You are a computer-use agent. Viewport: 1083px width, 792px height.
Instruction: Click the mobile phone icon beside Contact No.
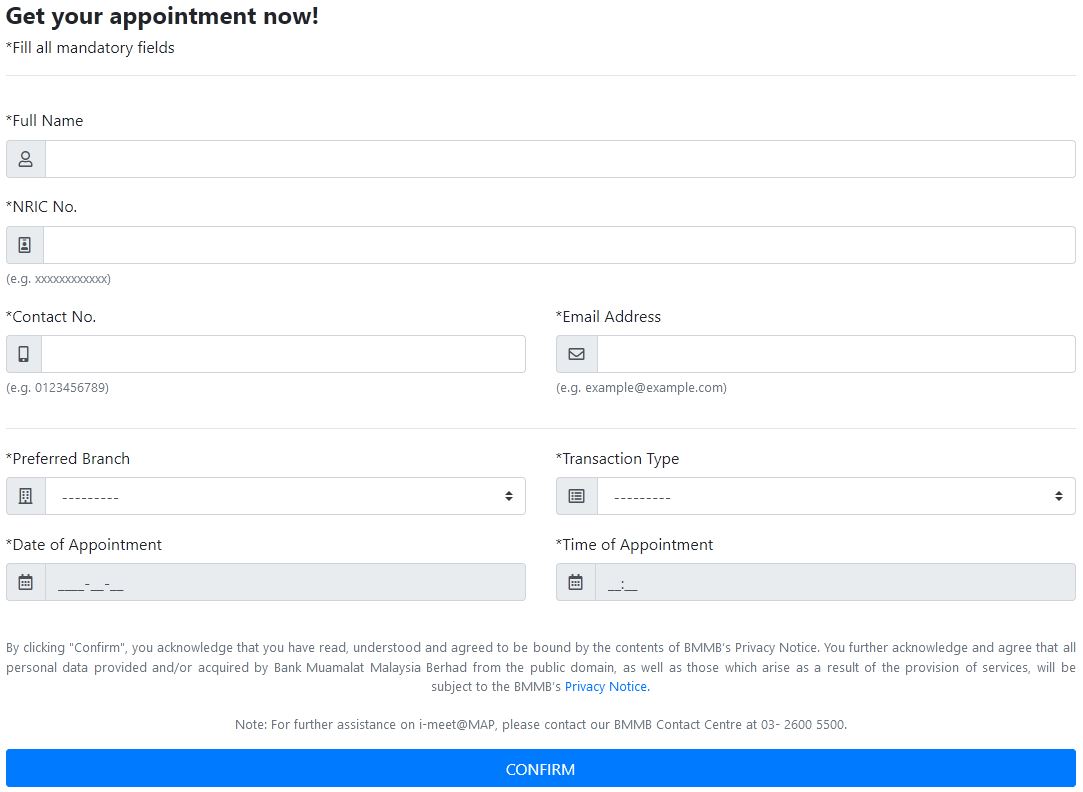pos(24,354)
